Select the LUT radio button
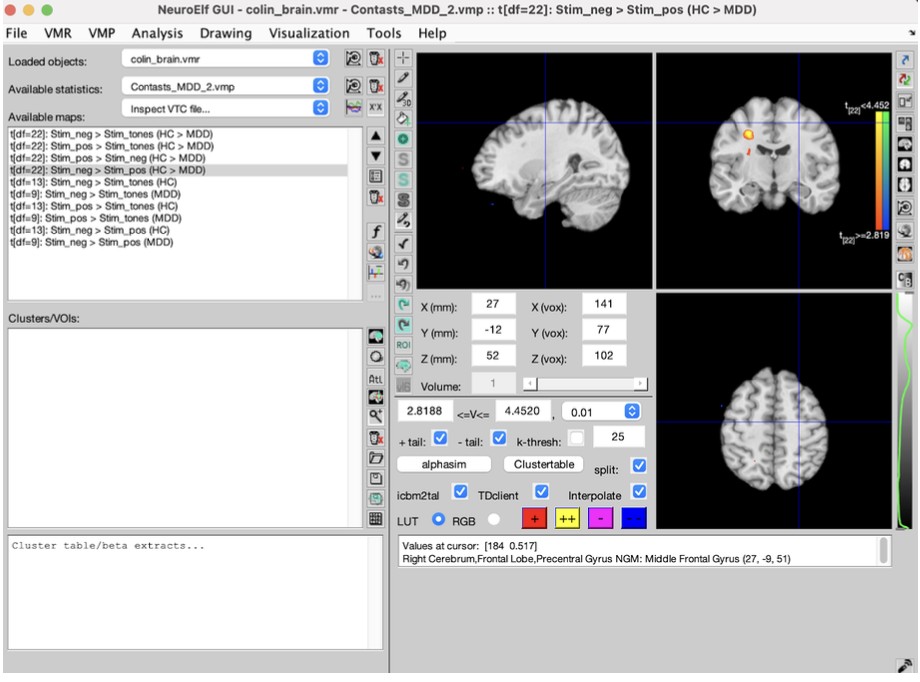Viewport: 920px width, 682px height. [438, 519]
